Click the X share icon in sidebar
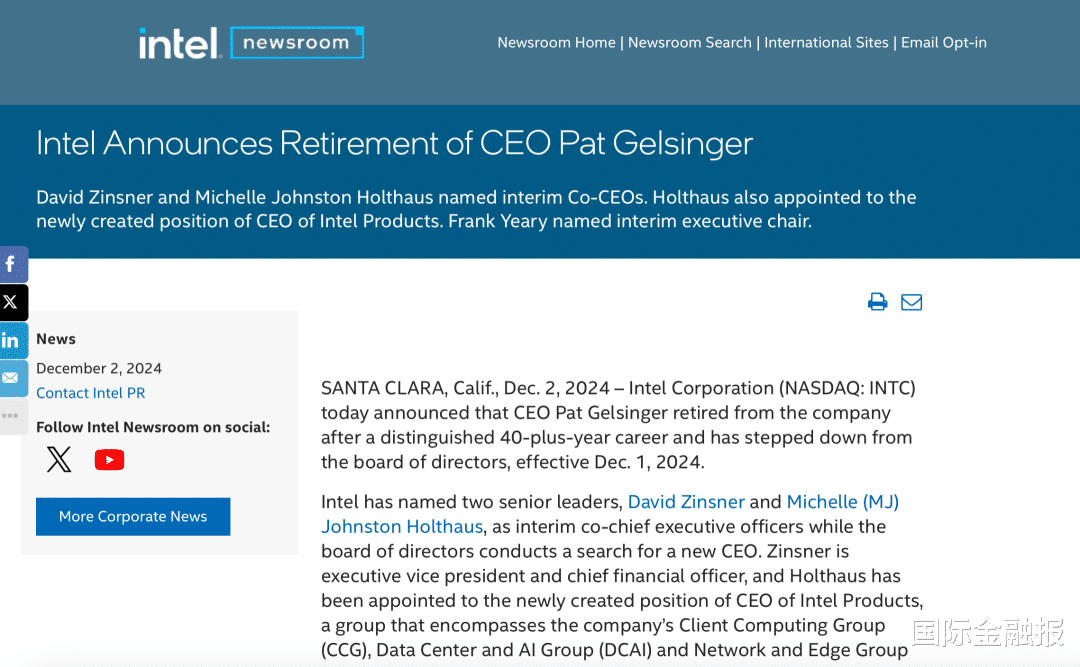Image resolution: width=1080 pixels, height=667 pixels. 12,302
